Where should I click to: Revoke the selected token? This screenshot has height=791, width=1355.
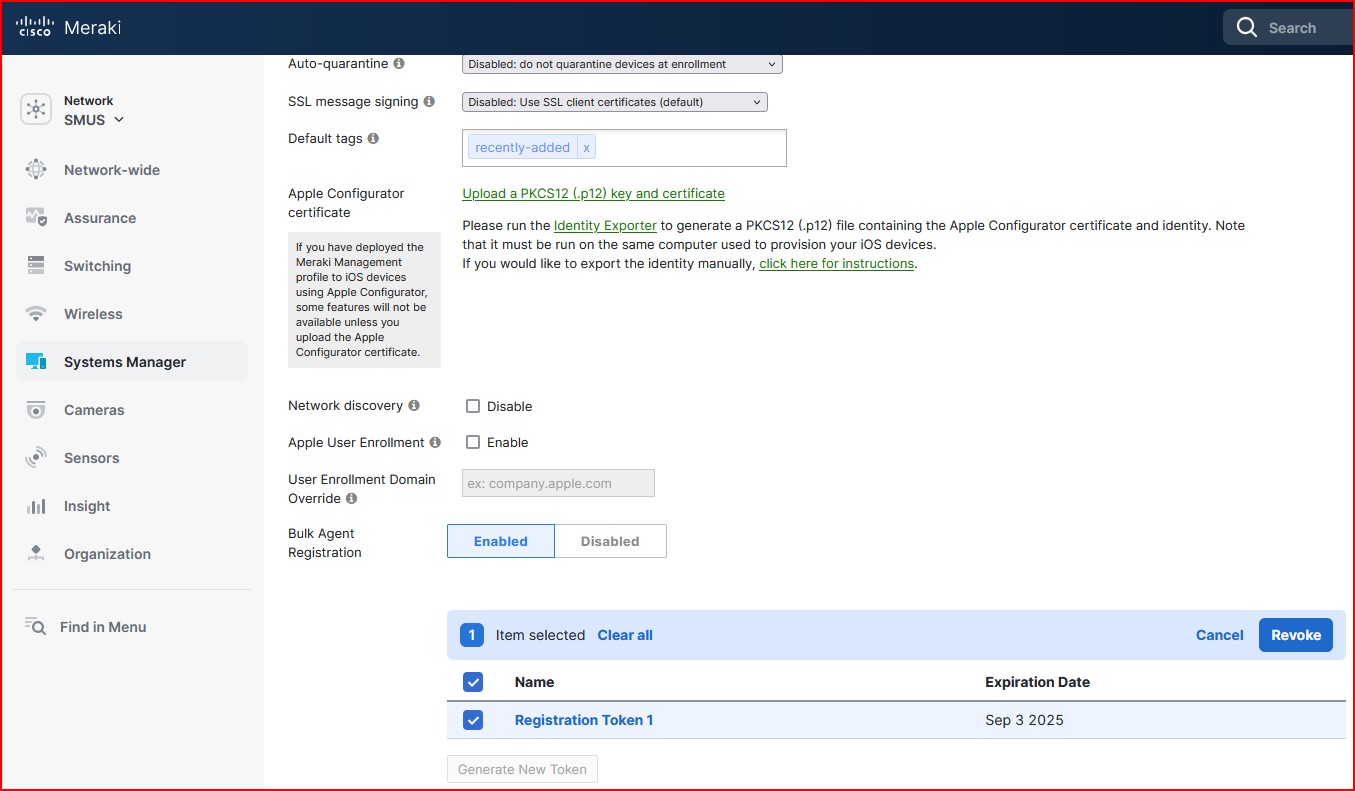point(1296,635)
